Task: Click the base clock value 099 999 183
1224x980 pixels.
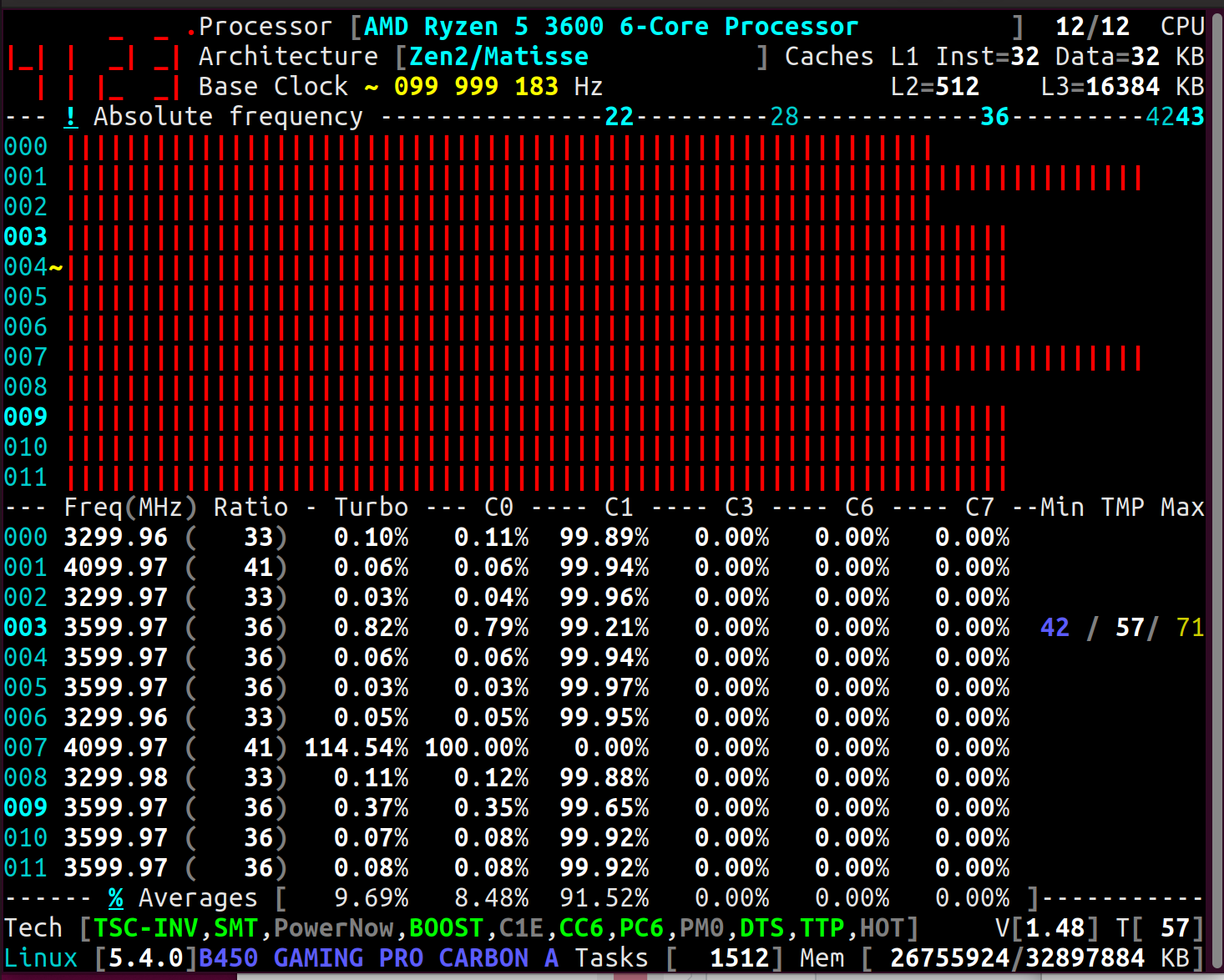Action: [x=476, y=87]
